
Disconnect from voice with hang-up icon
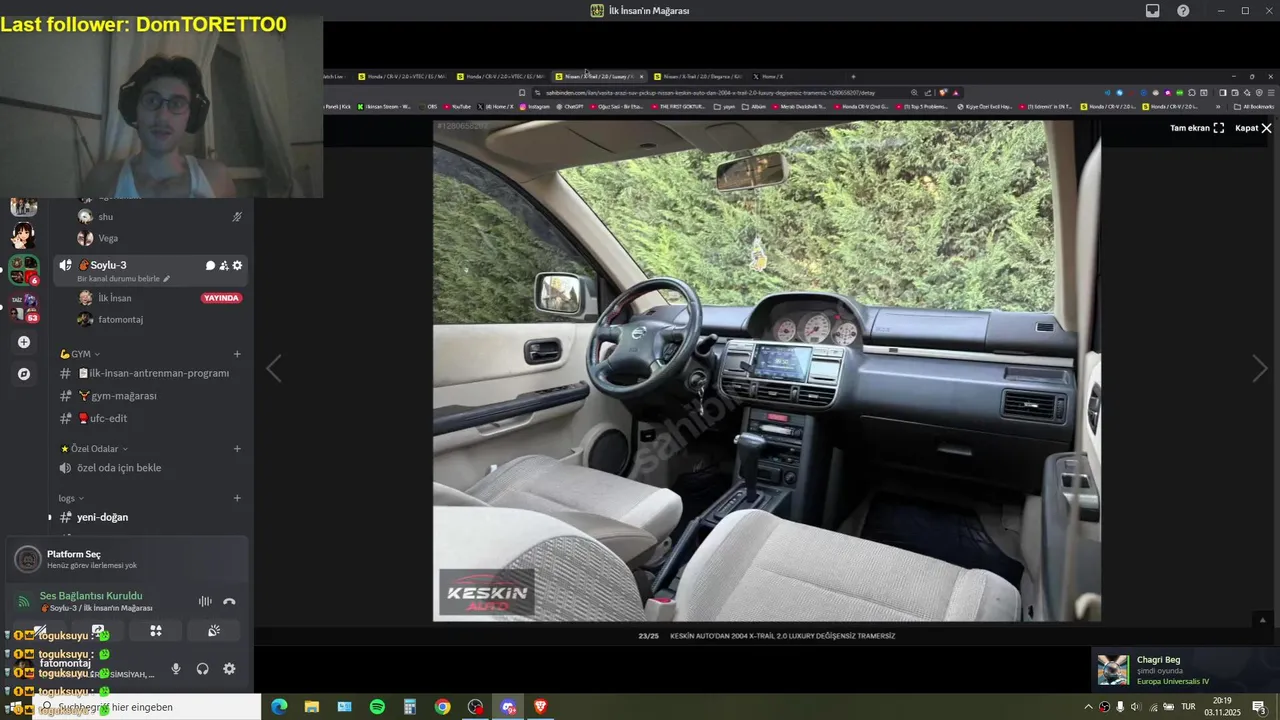pos(229,601)
